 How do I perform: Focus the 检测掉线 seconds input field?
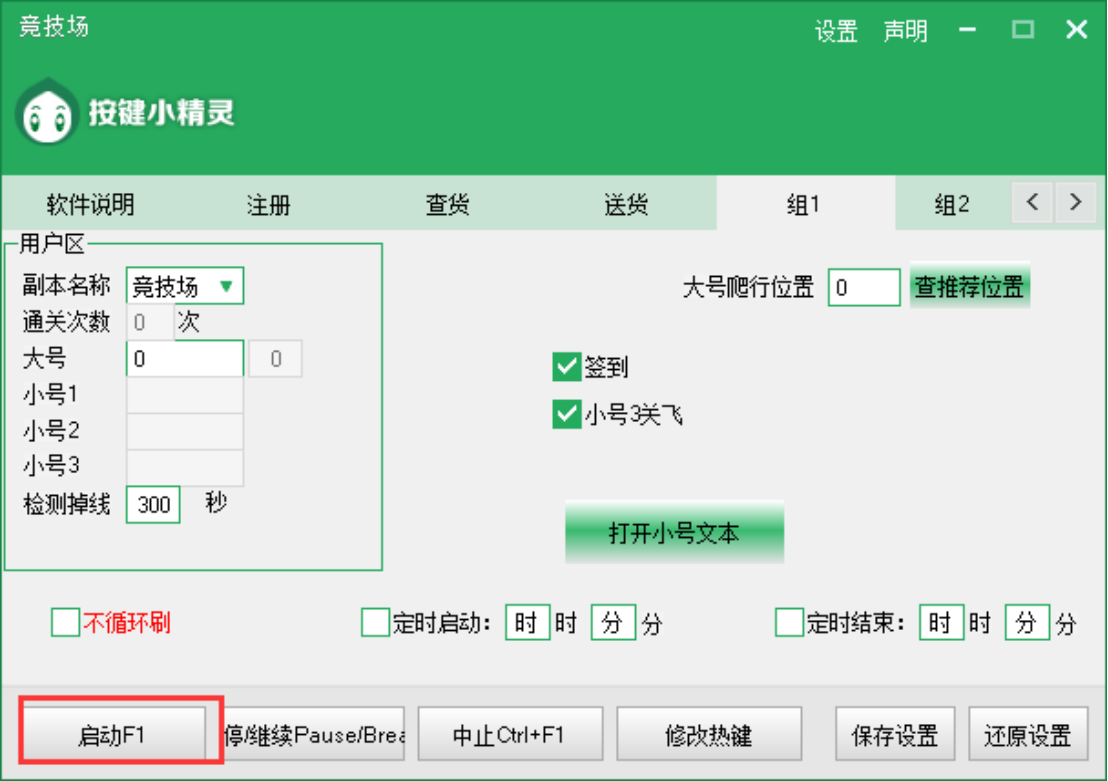tap(153, 505)
